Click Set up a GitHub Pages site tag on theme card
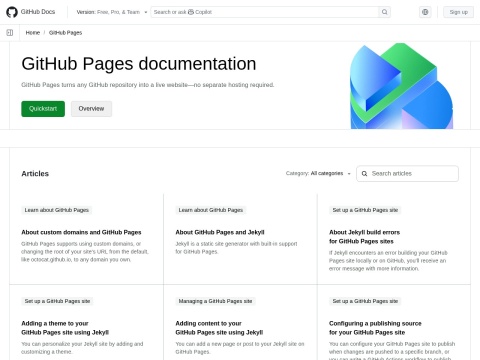The image size is (480, 360). tap(57, 301)
